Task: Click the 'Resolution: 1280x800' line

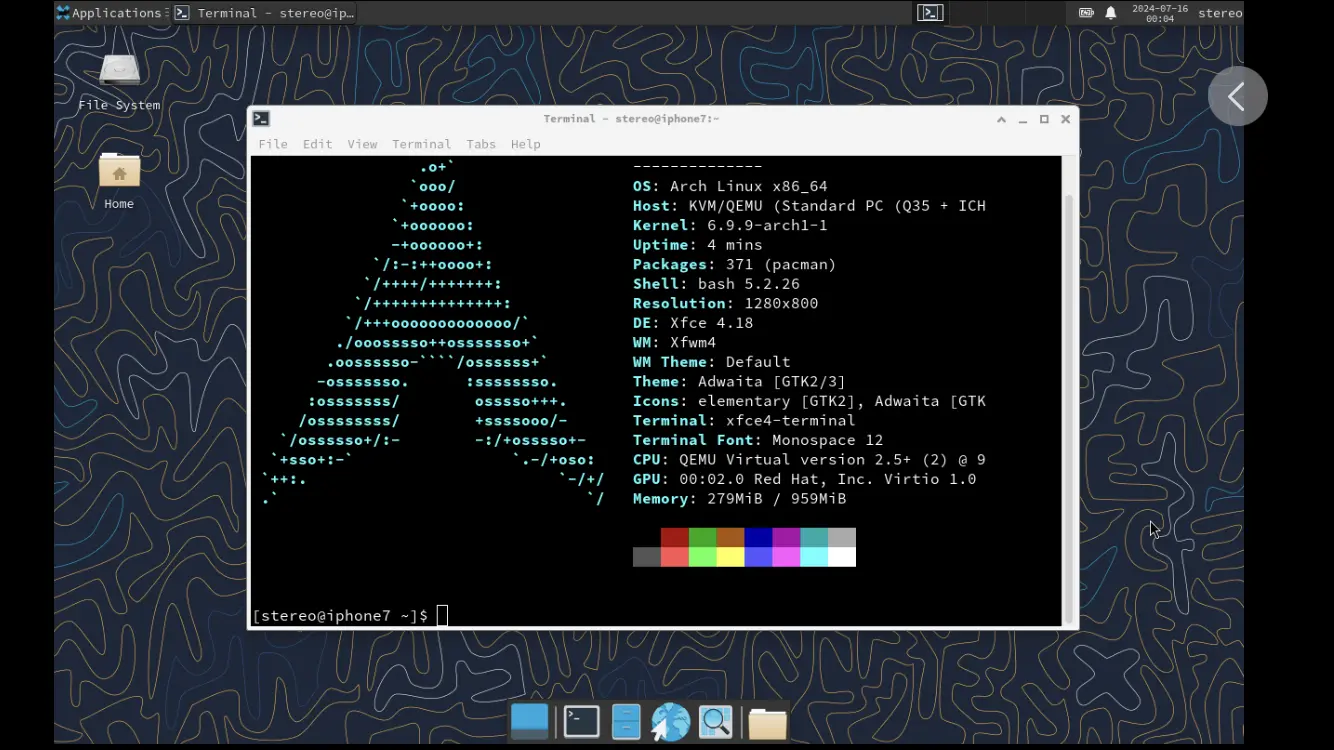Action: [x=726, y=303]
